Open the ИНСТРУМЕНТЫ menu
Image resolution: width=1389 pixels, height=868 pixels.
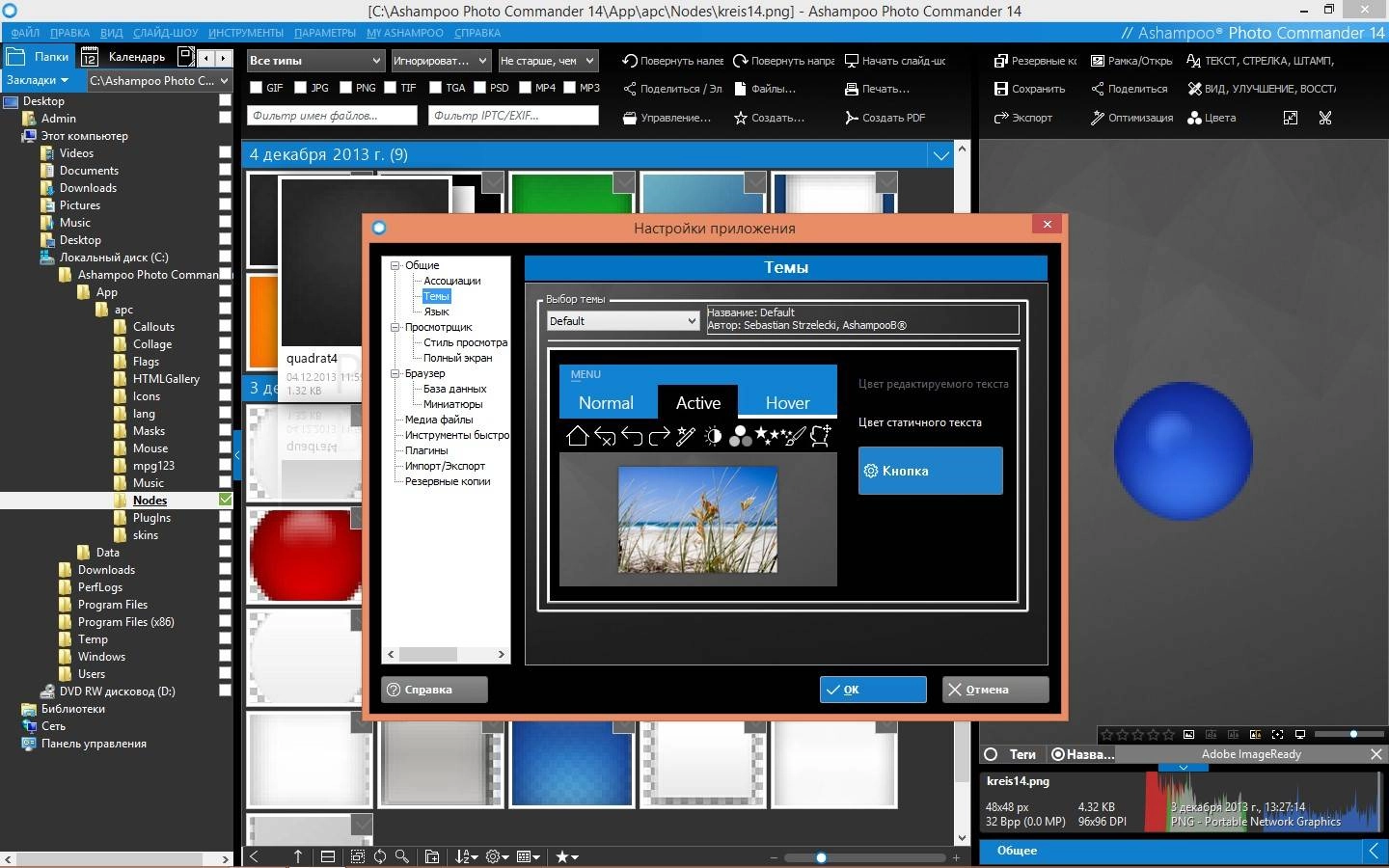tap(246, 33)
